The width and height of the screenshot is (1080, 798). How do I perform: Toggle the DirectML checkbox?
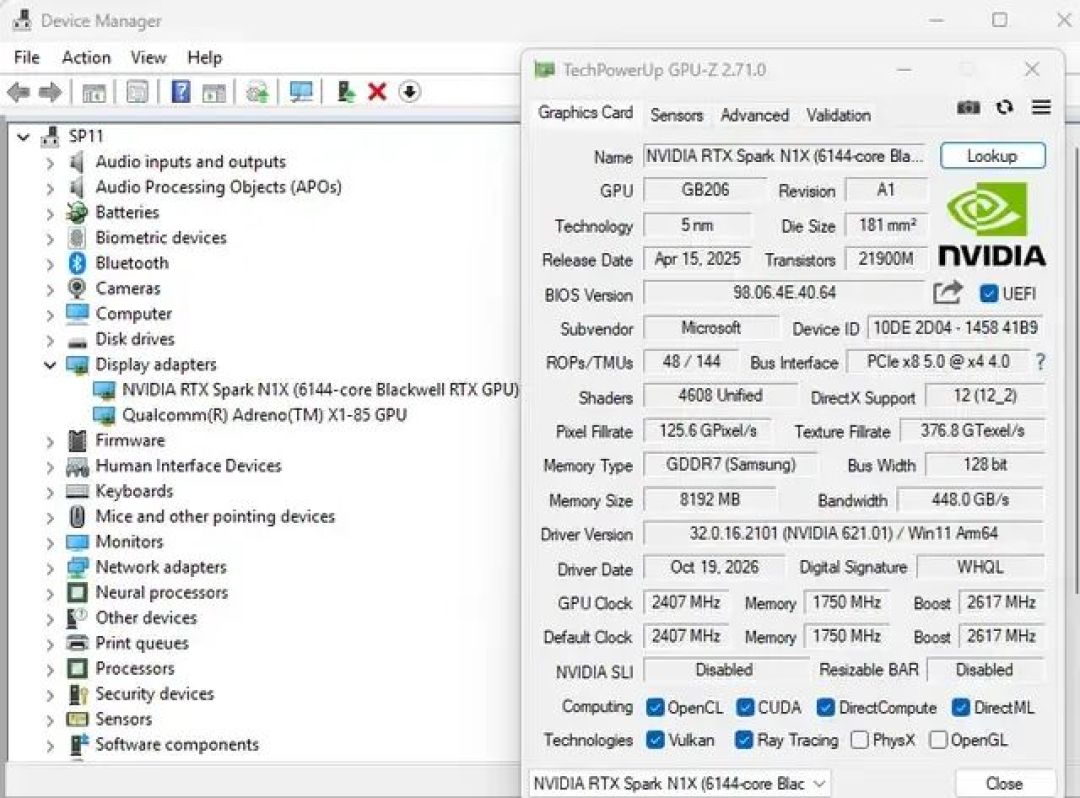pos(961,707)
